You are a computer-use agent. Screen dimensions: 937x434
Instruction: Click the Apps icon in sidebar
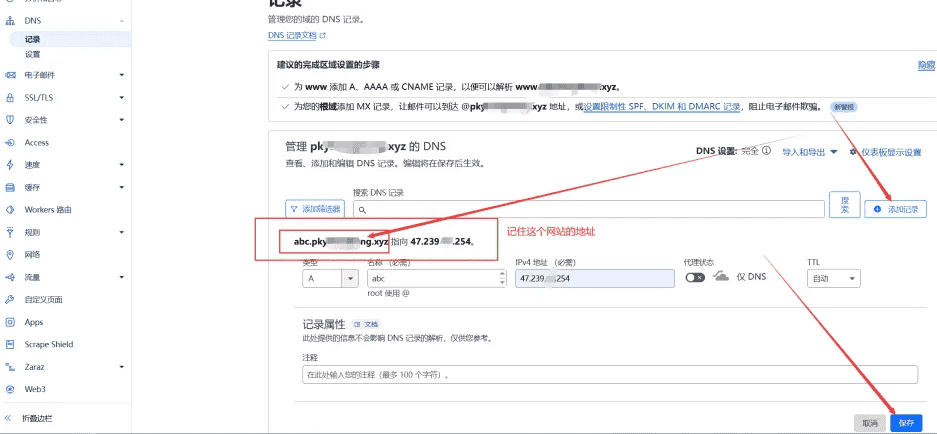[10, 322]
